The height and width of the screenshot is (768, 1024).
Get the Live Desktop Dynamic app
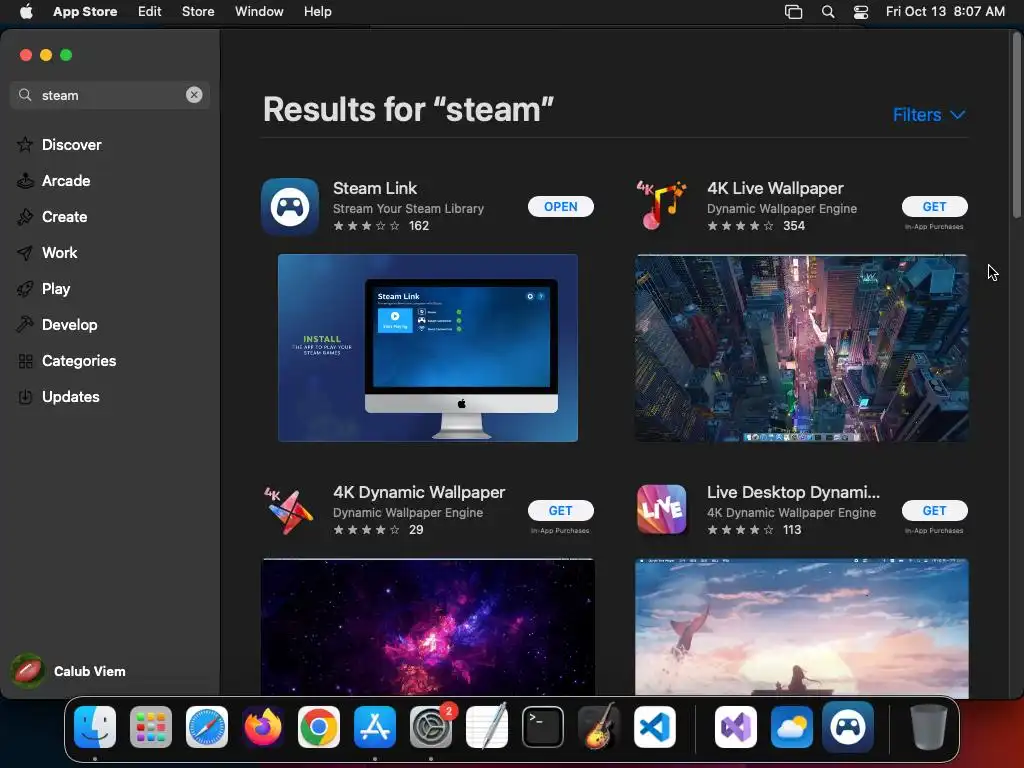[935, 510]
